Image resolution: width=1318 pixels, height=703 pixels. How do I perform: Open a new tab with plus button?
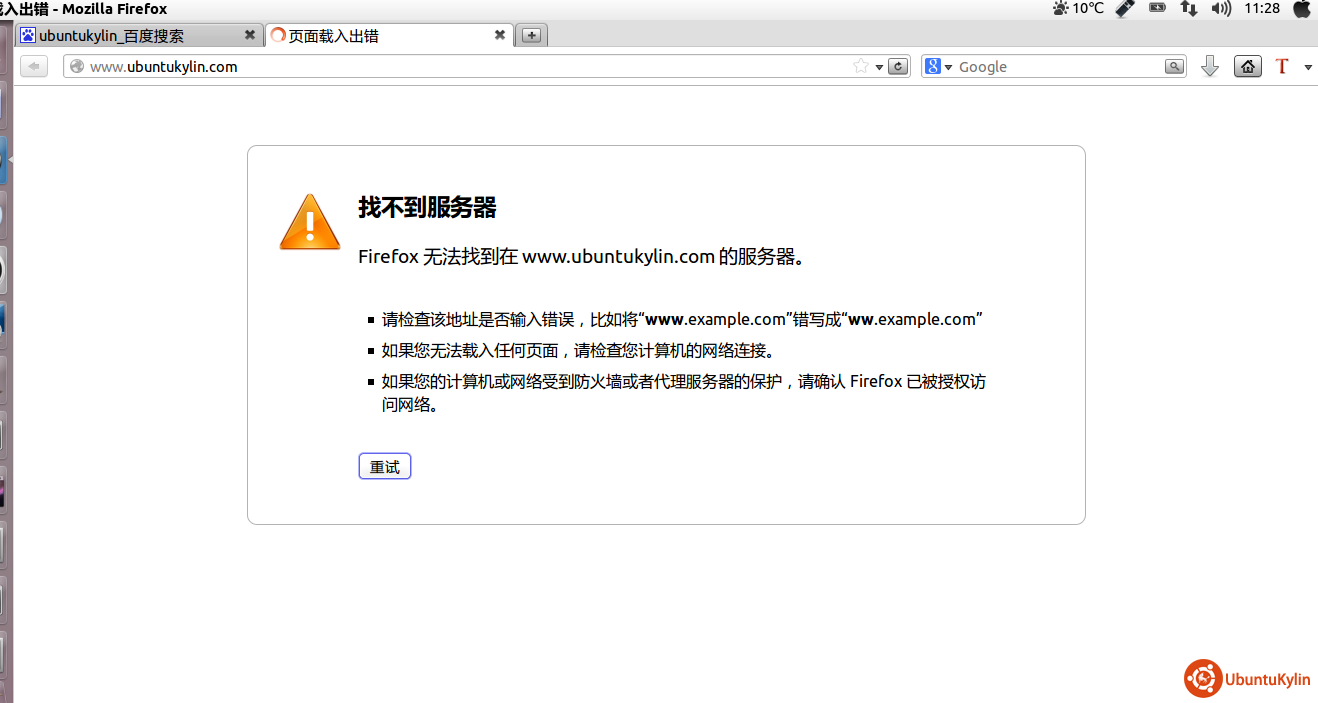(532, 36)
